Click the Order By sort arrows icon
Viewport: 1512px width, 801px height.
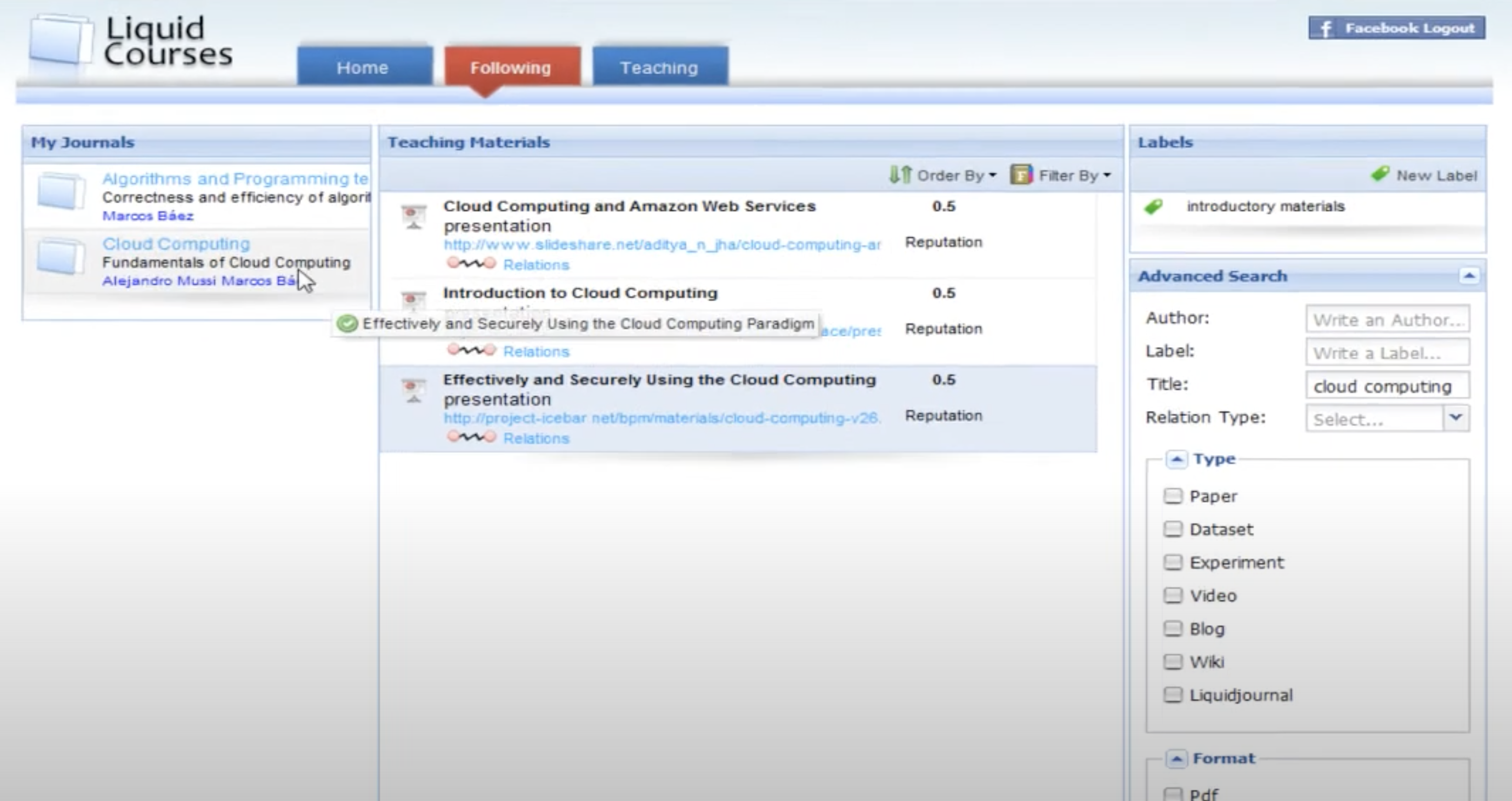[x=900, y=175]
